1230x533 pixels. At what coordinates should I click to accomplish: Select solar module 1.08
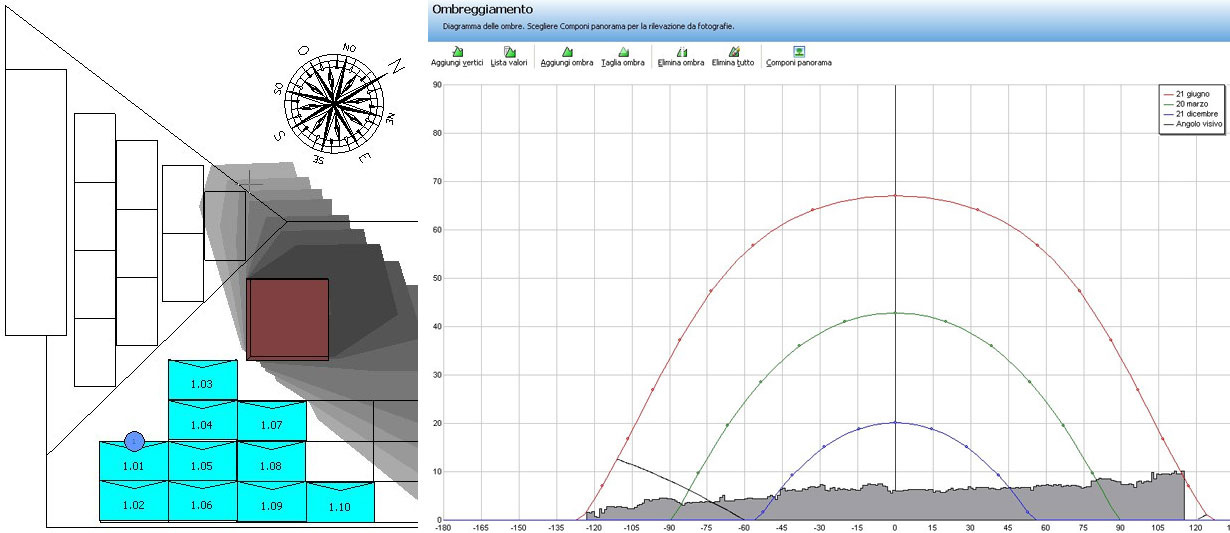[271, 461]
